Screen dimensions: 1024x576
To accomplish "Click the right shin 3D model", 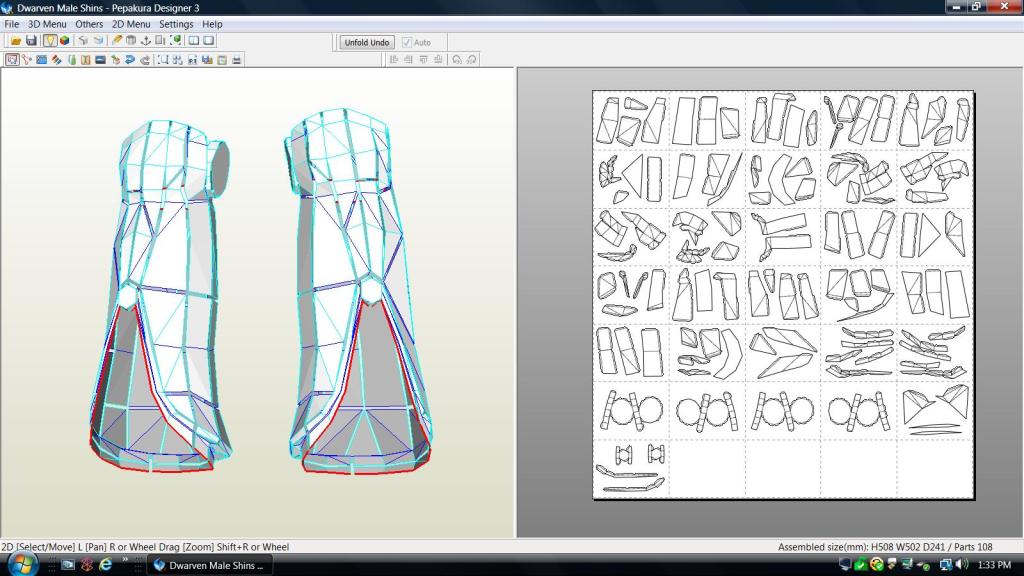I will [359, 291].
